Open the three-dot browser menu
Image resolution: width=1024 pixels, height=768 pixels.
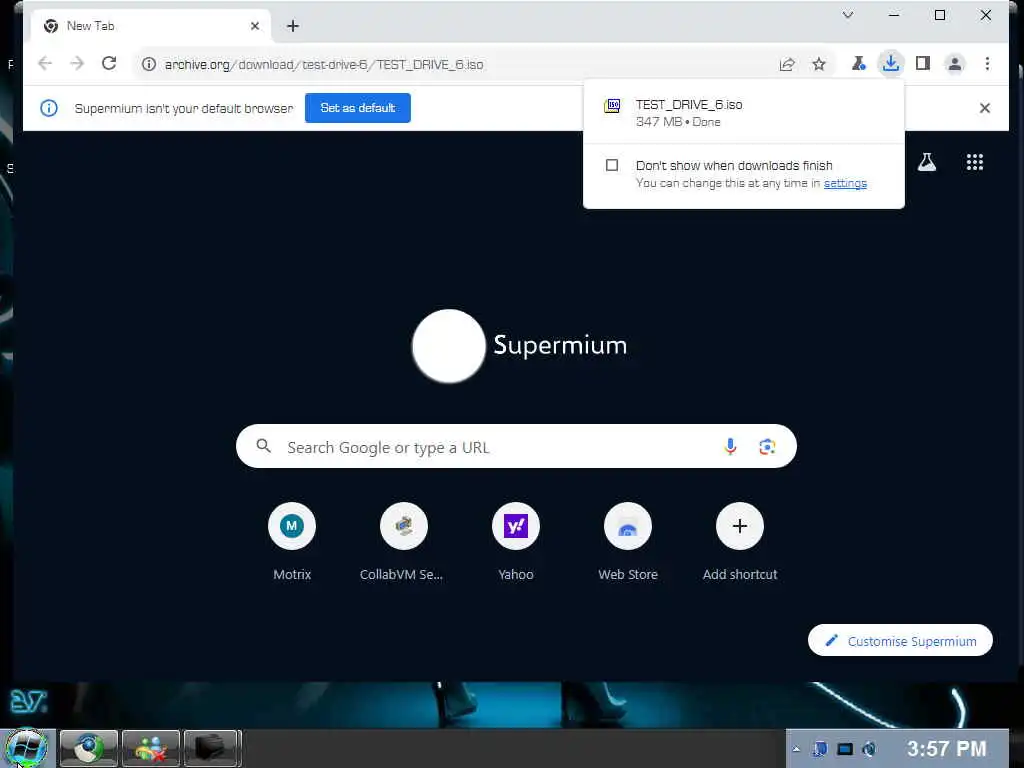click(x=987, y=63)
